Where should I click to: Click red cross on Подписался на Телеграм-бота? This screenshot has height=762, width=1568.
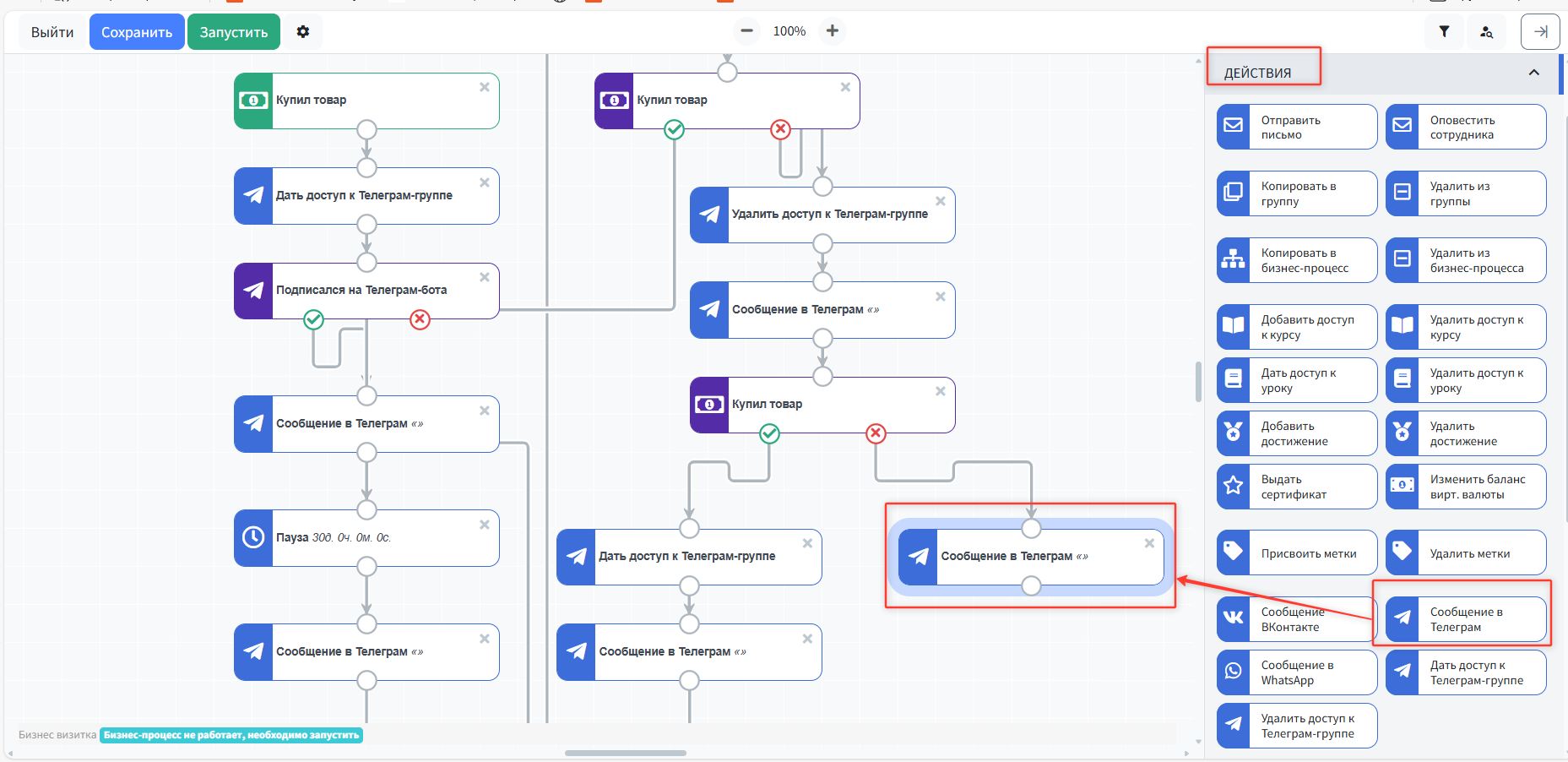pyautogui.click(x=420, y=319)
